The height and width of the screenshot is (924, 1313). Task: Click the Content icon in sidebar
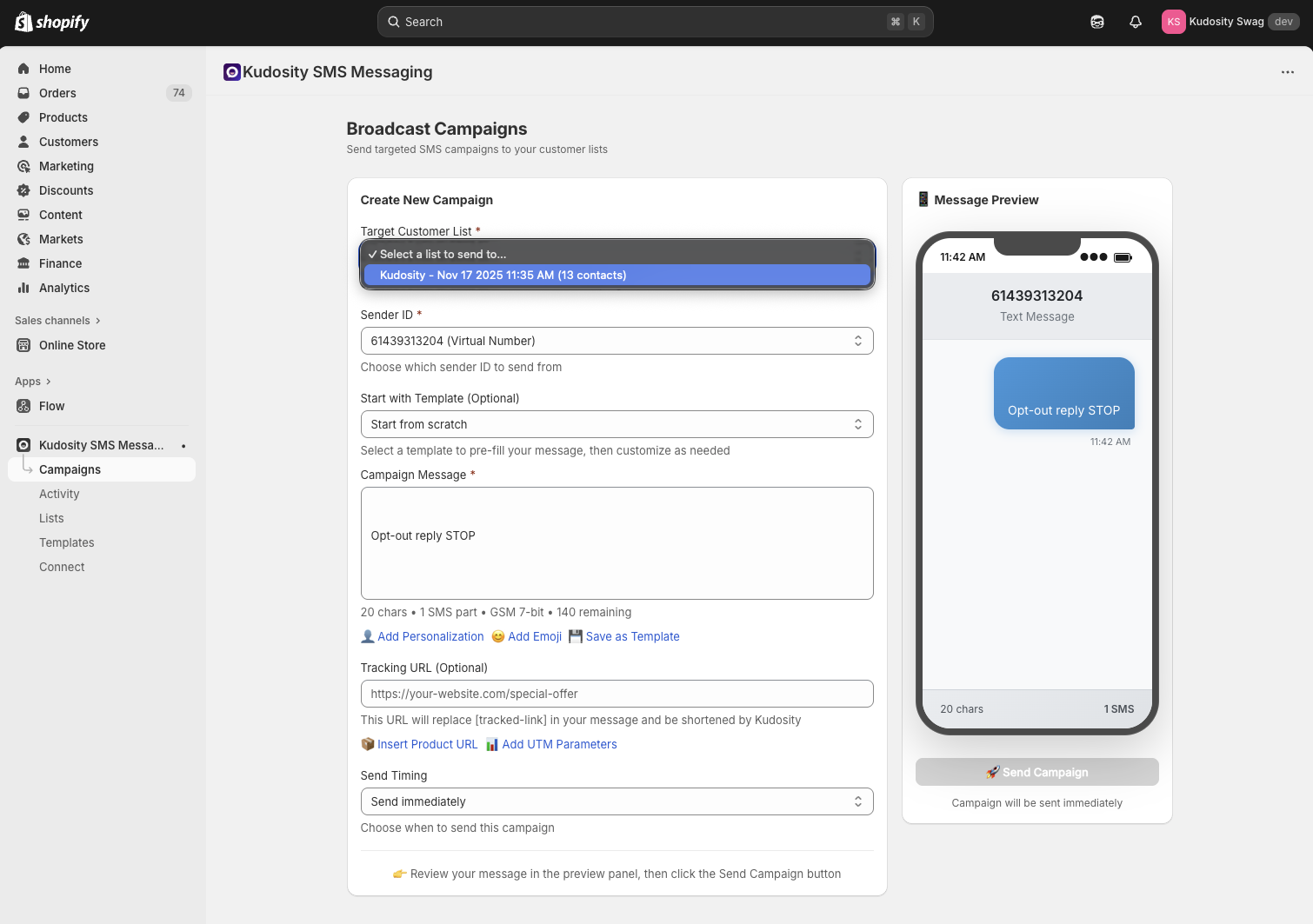[23, 215]
